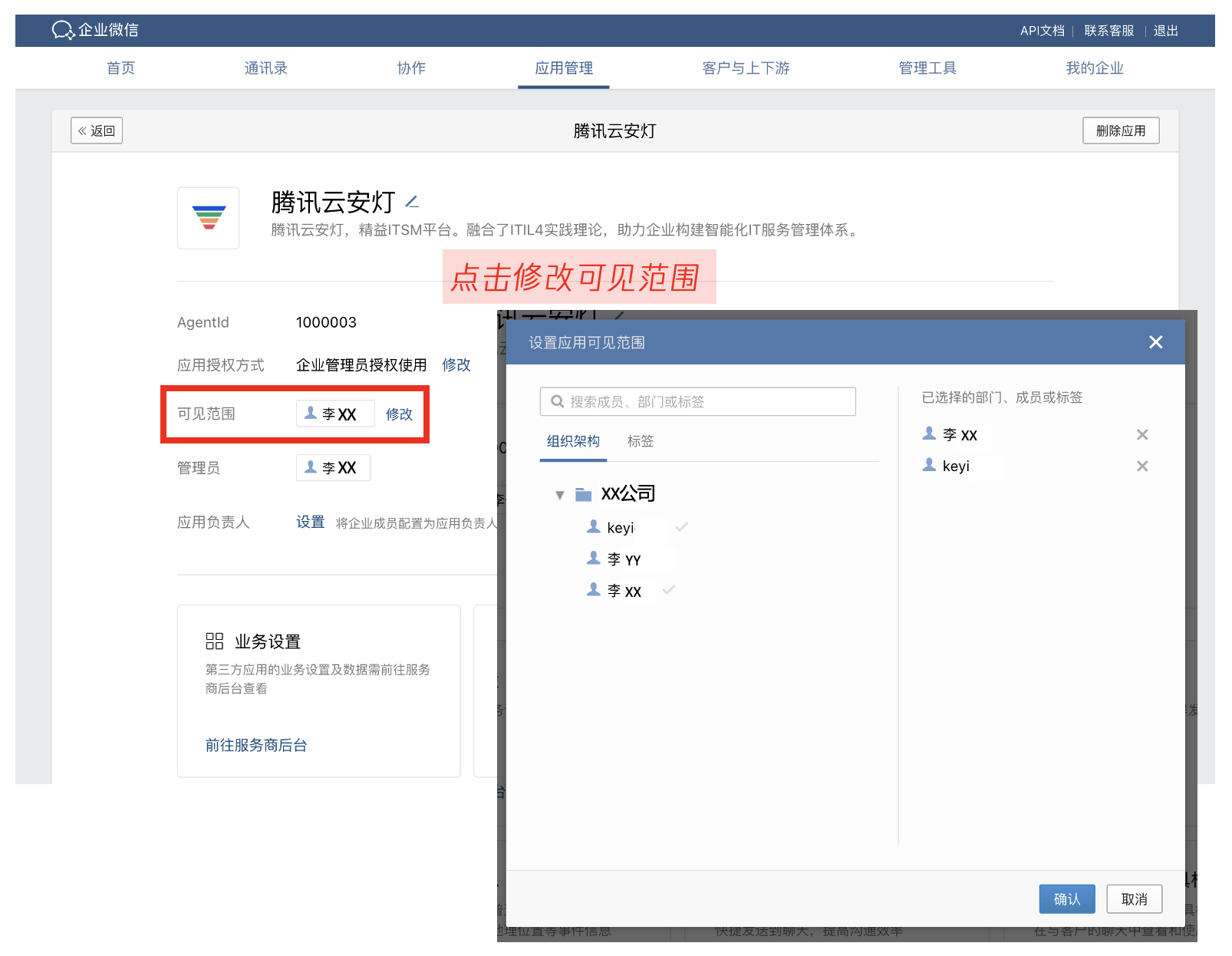Open the 我的企业 navigation tab
Viewport: 1232px width, 956px height.
point(1095,68)
